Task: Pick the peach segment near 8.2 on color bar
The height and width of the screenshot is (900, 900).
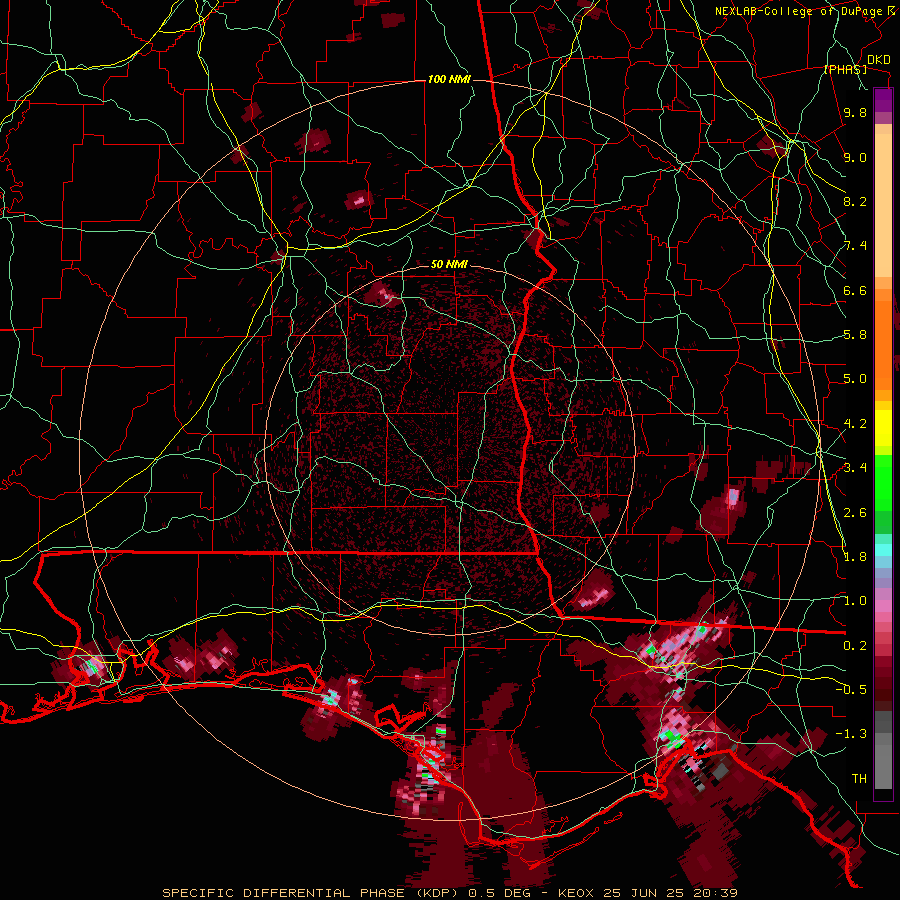Action: pos(883,207)
